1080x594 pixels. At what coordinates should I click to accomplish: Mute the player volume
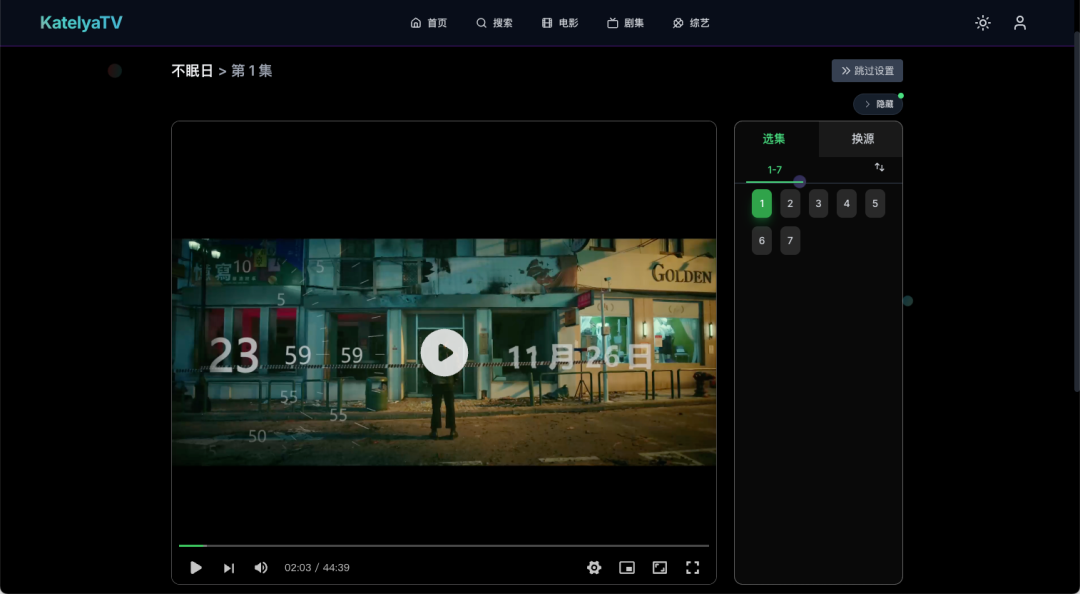click(261, 567)
